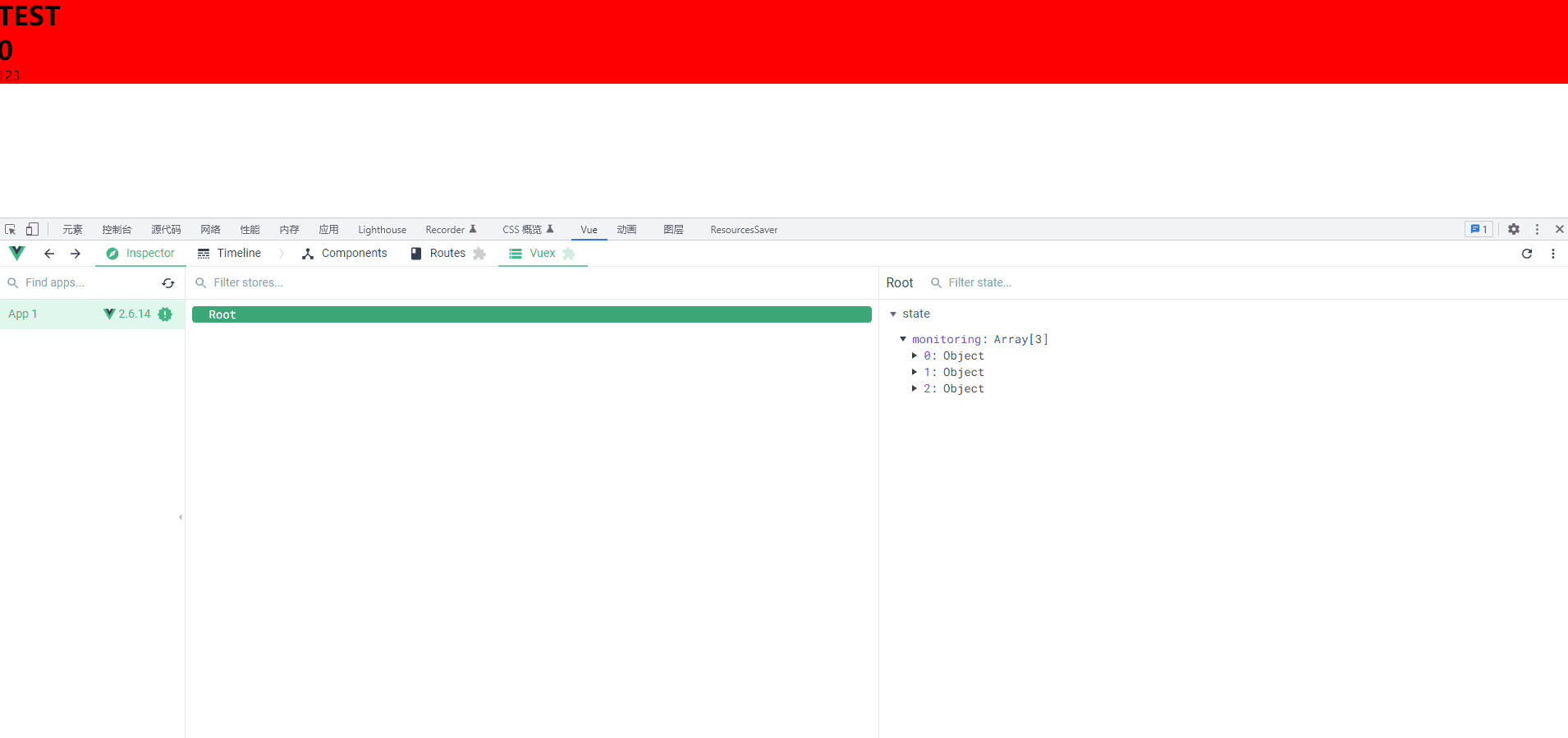Screen dimensions: 1568x738
Task: Switch to the 控制台 tab
Action: [x=117, y=230]
